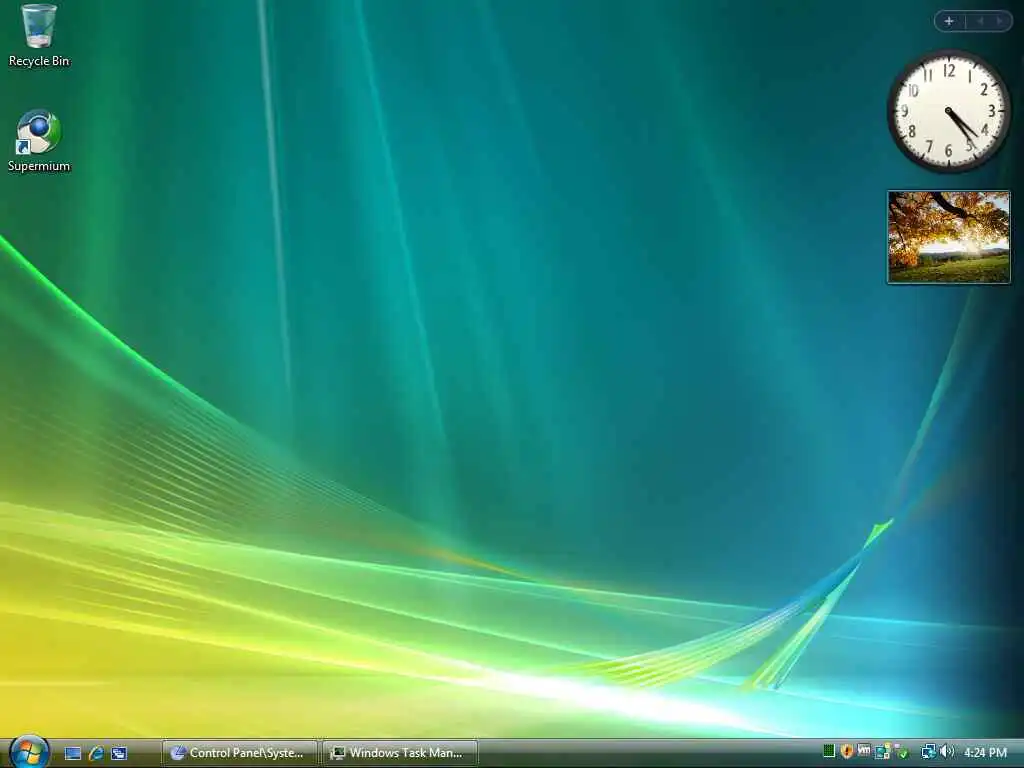
Task: Click the sidebar next gadgets arrow
Action: 999,21
